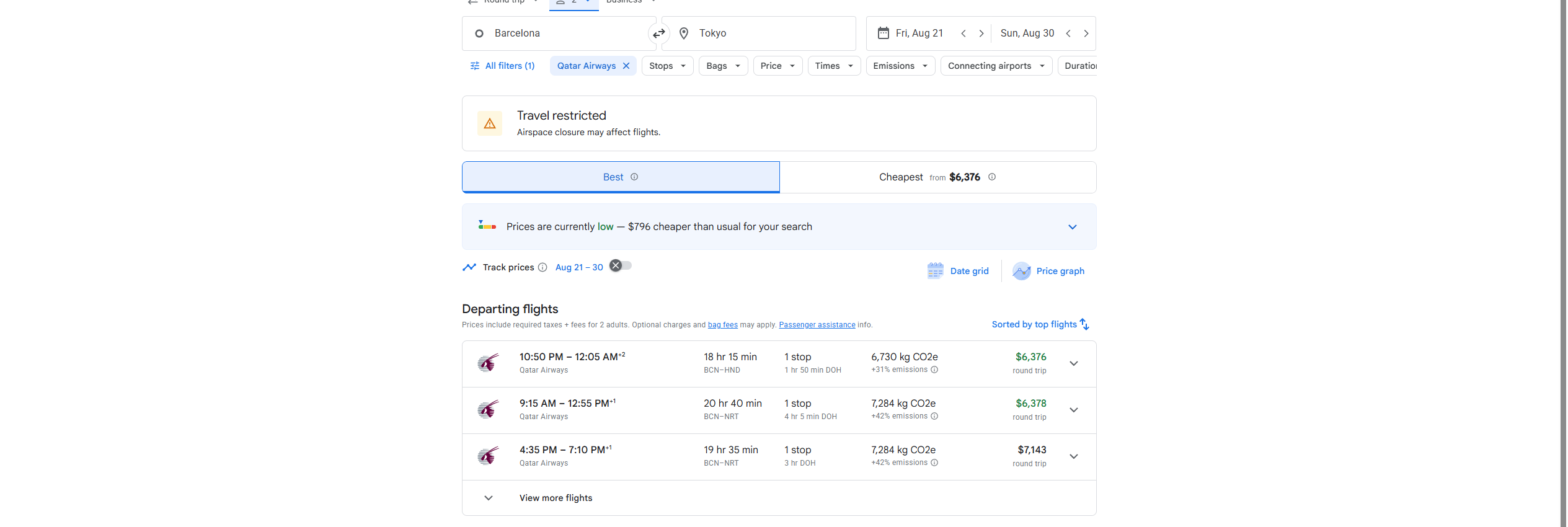Click the Travel restricted warning icon
This screenshot has width=1568, height=527.
[x=490, y=123]
